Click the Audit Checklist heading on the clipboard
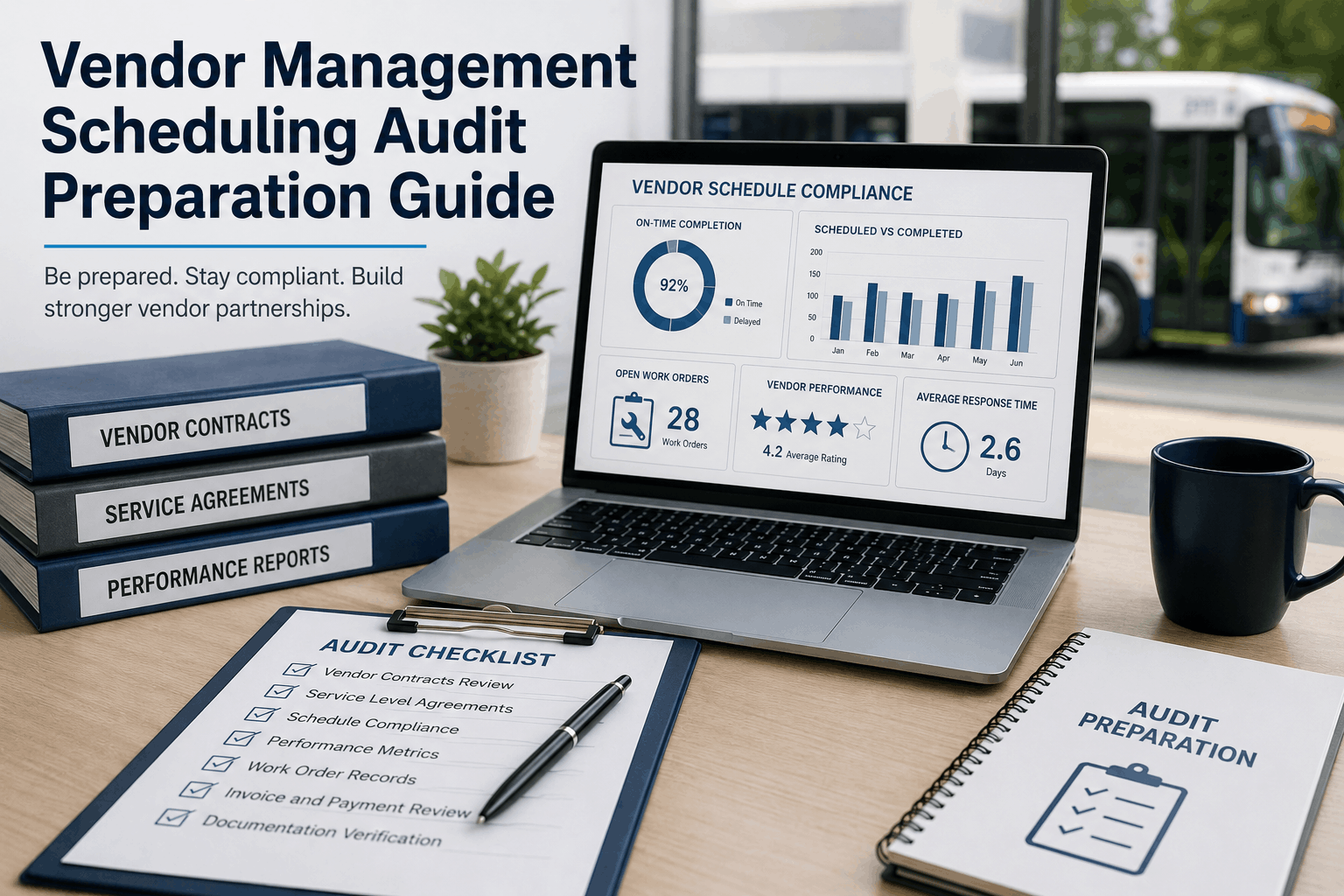Viewport: 1344px width, 896px height. [x=437, y=653]
